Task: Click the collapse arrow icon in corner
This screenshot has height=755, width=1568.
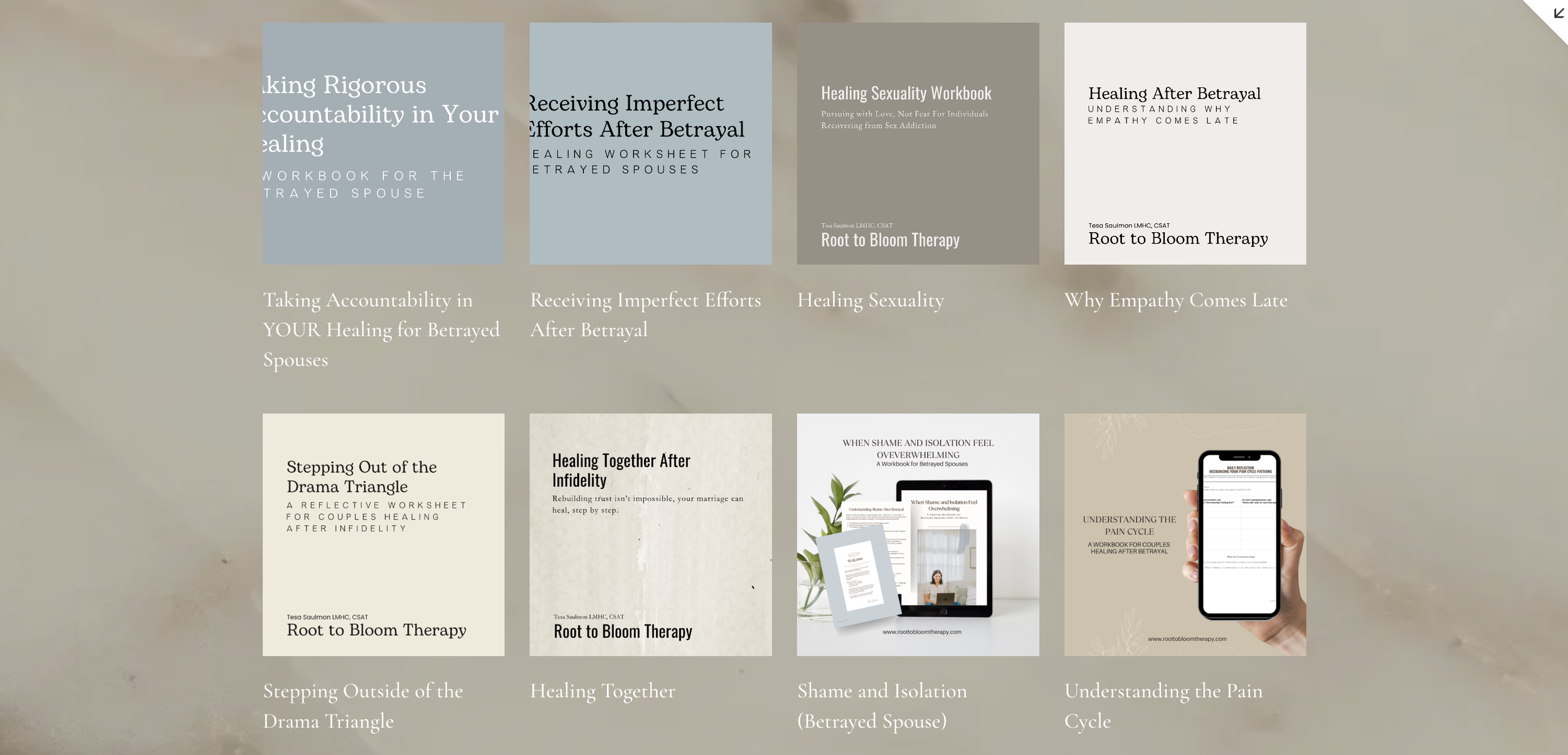Action: (x=1558, y=13)
